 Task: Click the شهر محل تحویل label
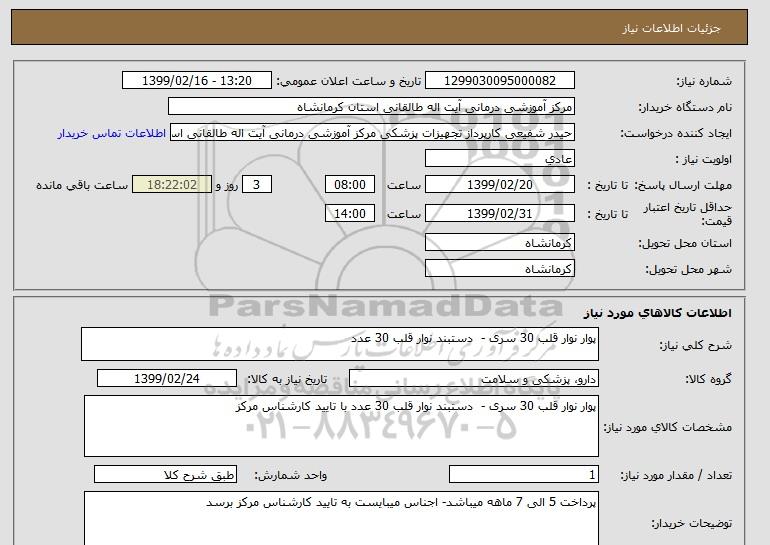pos(688,270)
